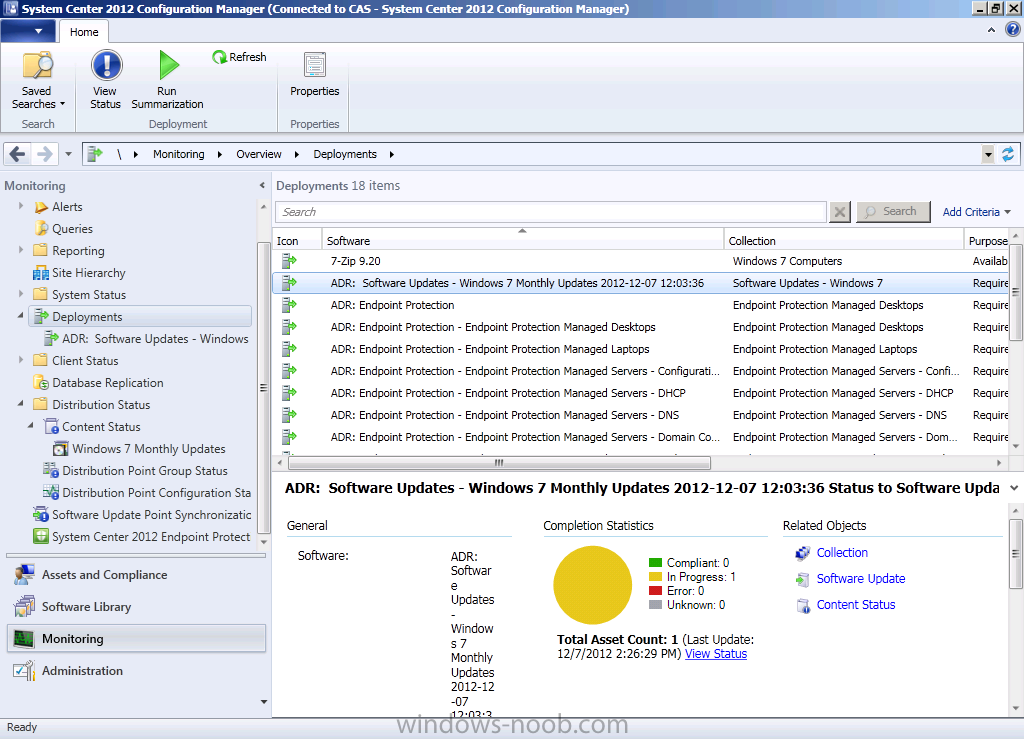Collapse the Deployments tree node

point(21,315)
